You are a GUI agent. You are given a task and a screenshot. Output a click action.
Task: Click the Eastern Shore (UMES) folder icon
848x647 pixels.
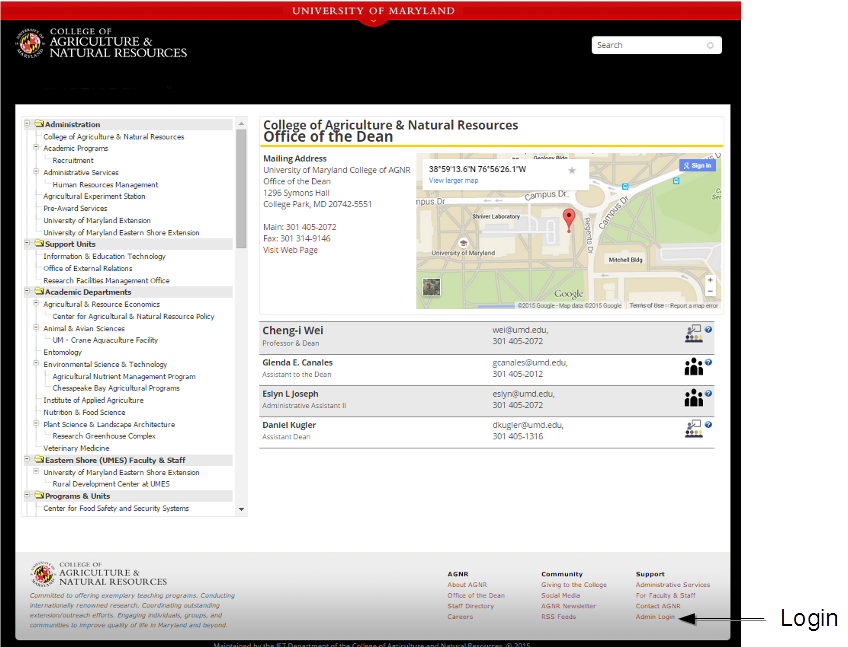point(39,460)
